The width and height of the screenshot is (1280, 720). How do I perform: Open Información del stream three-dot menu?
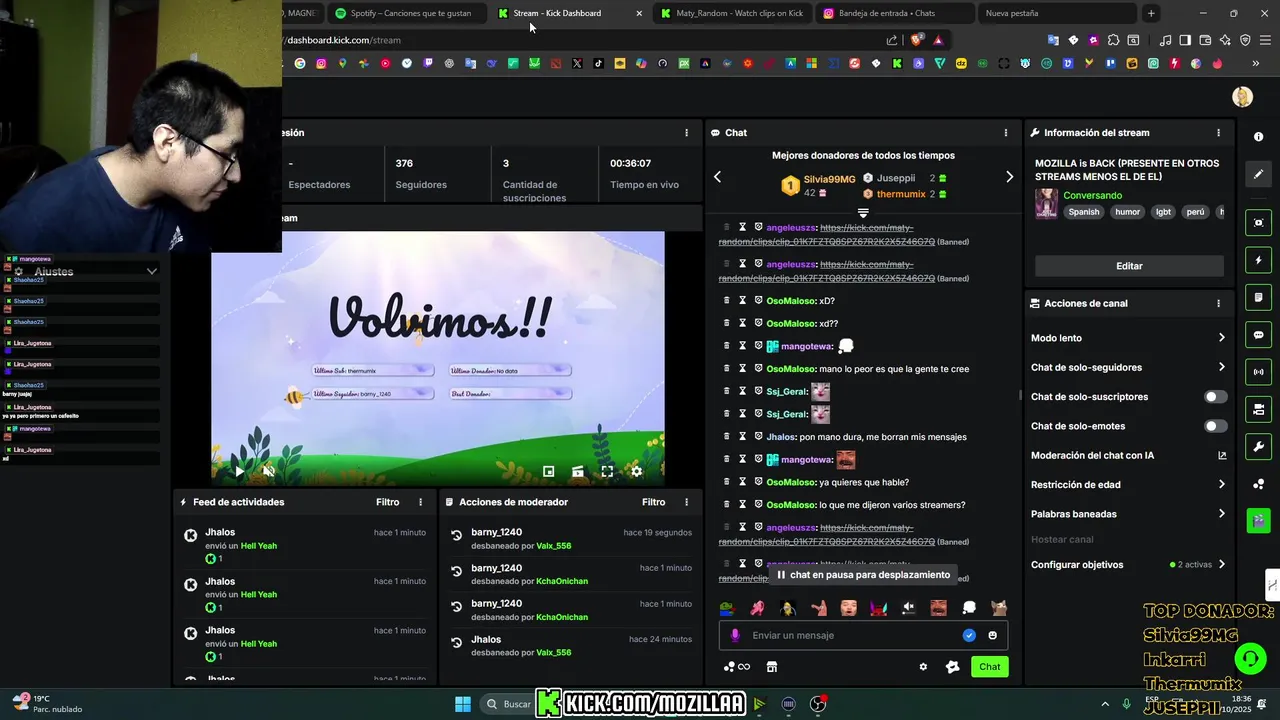tap(1218, 133)
